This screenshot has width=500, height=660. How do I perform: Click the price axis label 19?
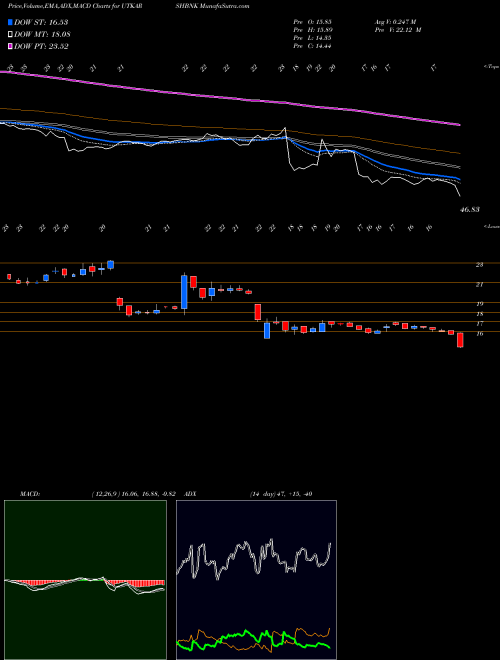(x=479, y=304)
